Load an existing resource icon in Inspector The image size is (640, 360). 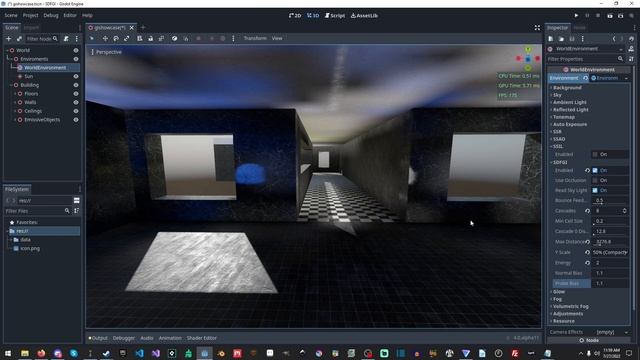click(x=561, y=39)
